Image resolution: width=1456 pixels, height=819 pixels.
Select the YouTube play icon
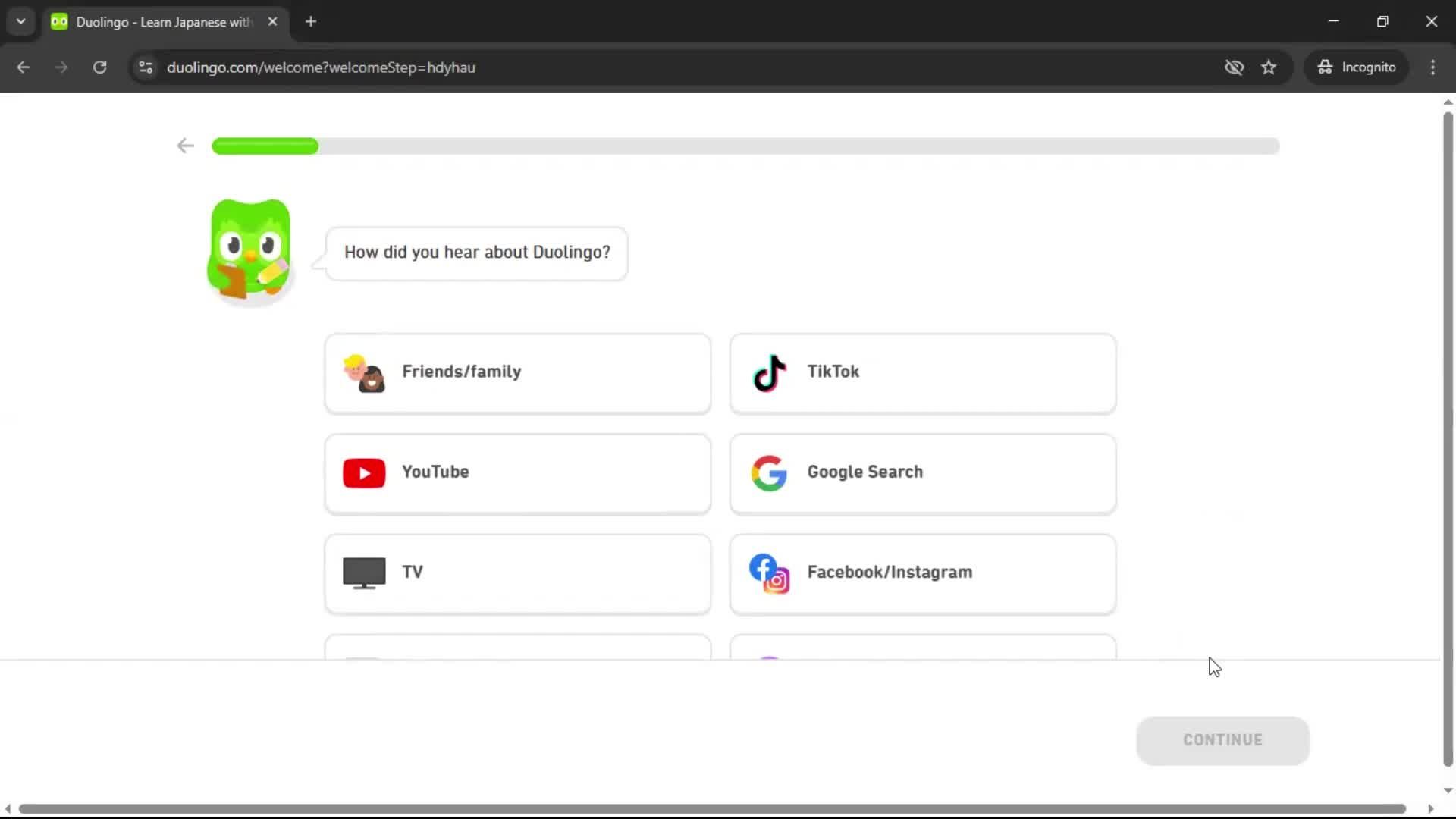coord(363,473)
